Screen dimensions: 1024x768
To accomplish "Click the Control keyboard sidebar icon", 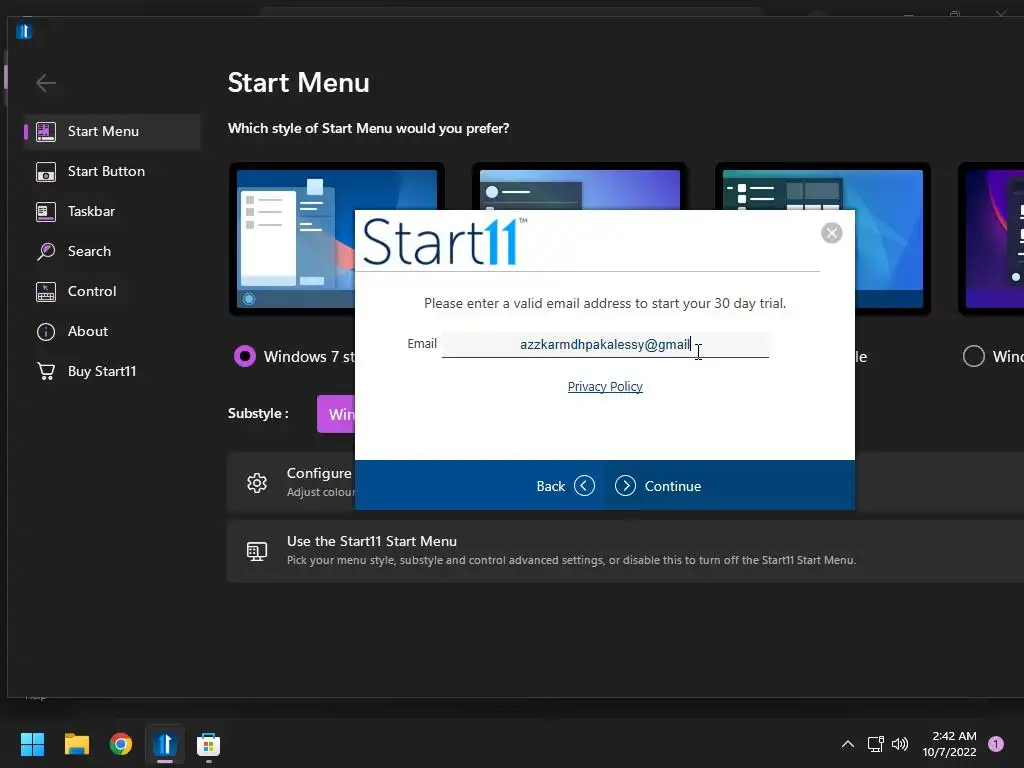I will click(46, 292).
